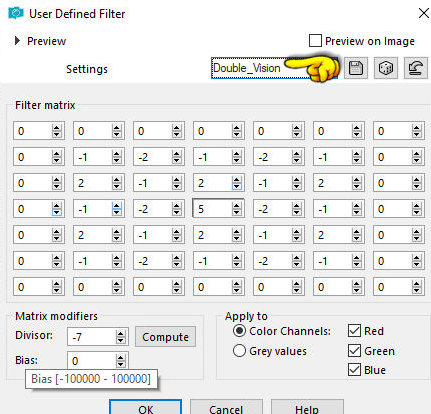Increase the Divisor value with its up arrow
Viewport: 431px width, 414px height.
pyautogui.click(x=120, y=333)
